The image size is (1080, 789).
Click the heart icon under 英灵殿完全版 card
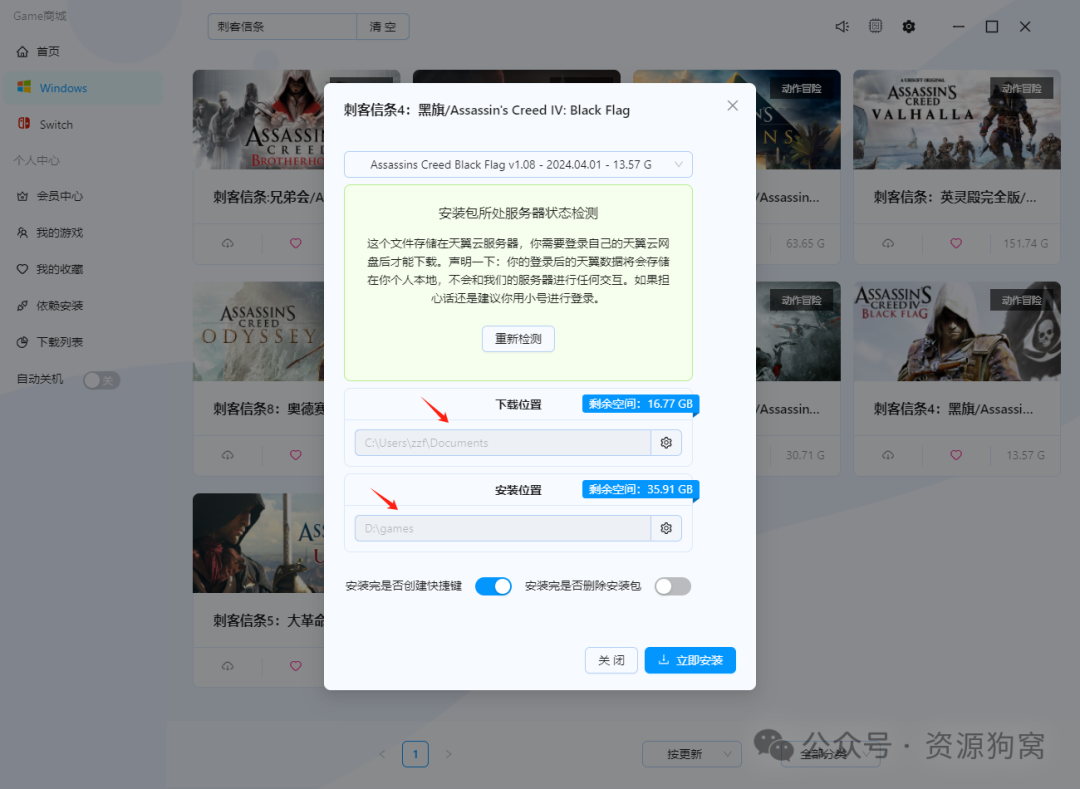(x=956, y=243)
